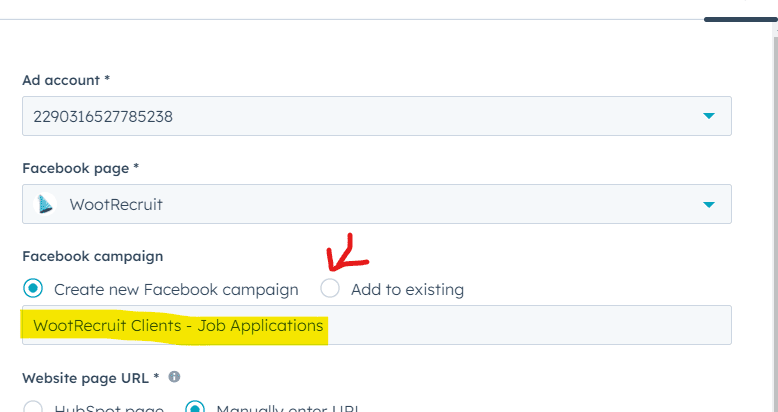This screenshot has height=412, width=778.
Task: Select the HubSpot page radio button
Action: (34, 408)
